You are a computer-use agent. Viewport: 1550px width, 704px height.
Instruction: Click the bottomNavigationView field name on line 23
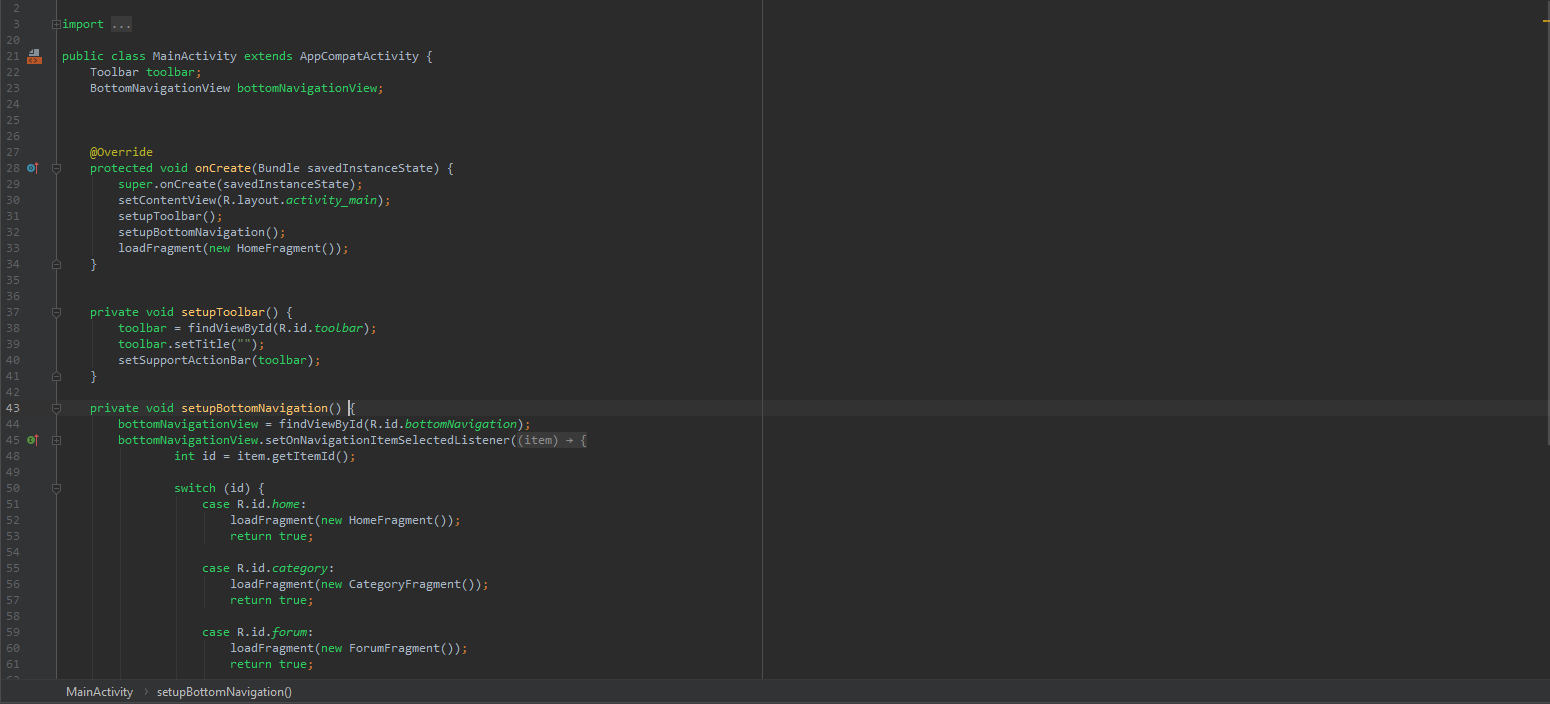click(x=306, y=88)
